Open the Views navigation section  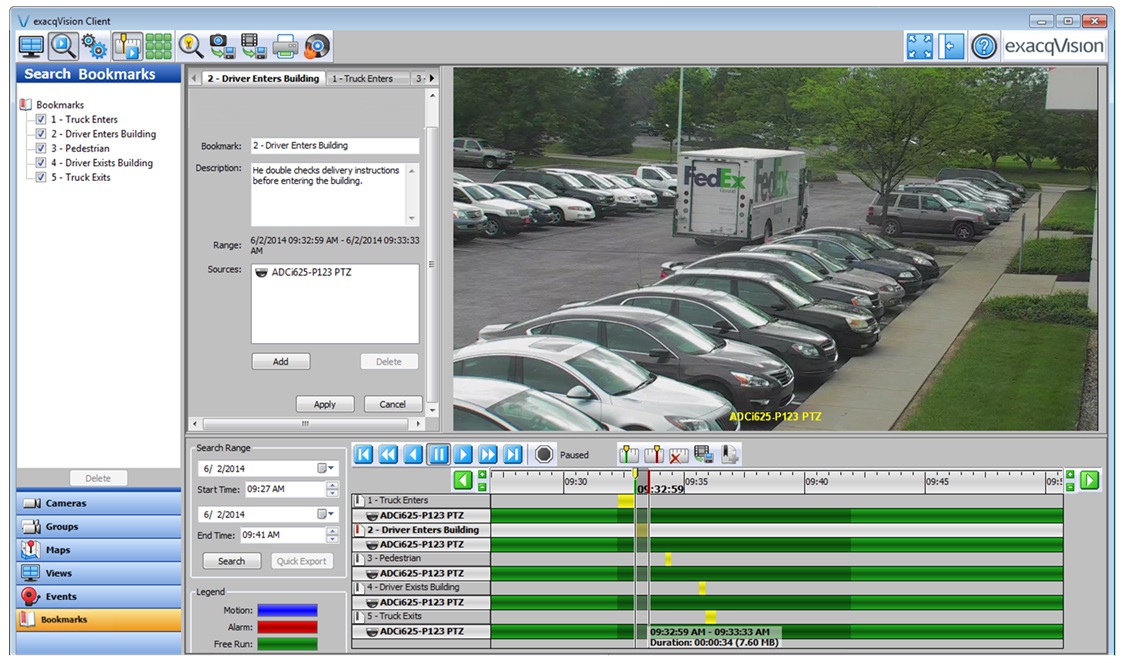tap(99, 573)
